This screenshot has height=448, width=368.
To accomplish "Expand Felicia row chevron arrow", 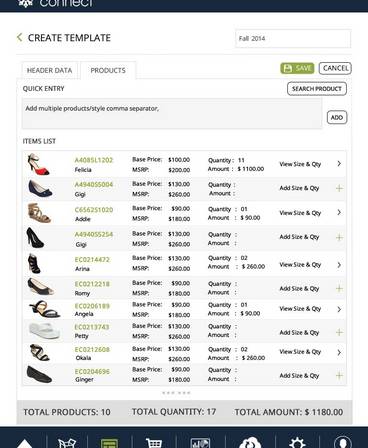I will pyautogui.click(x=339, y=163).
